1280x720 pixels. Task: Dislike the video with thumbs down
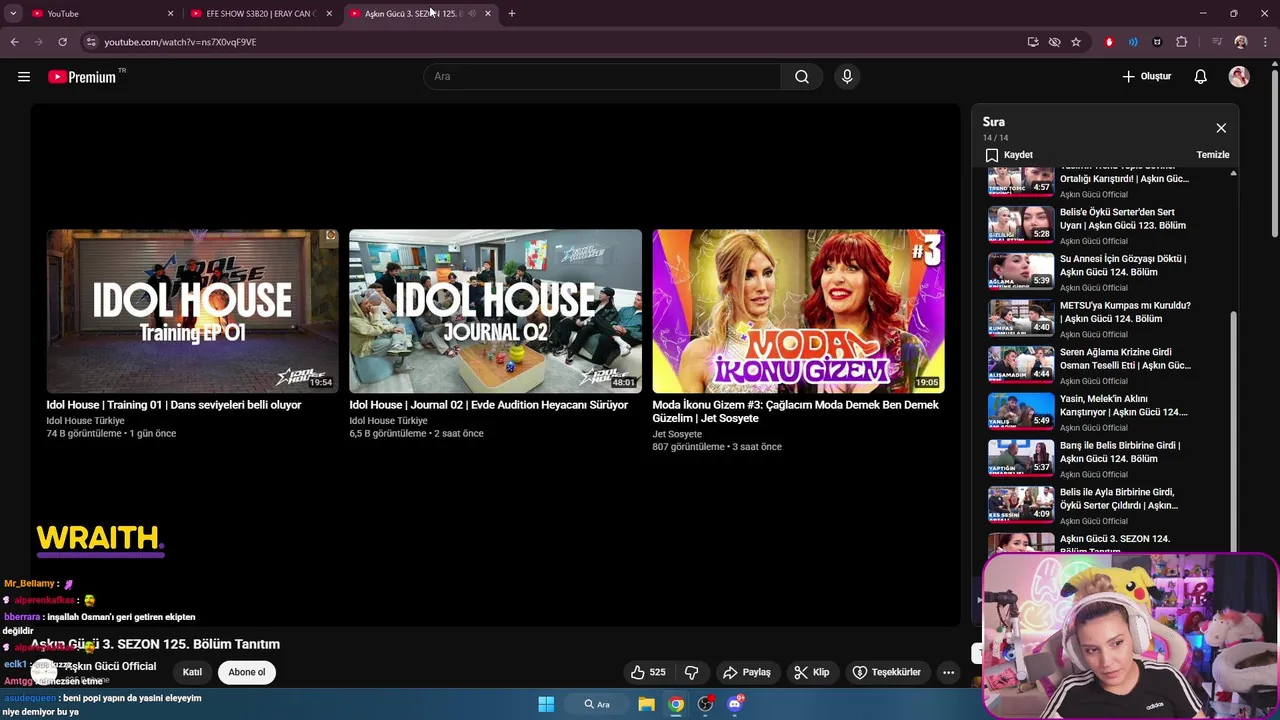(x=691, y=672)
